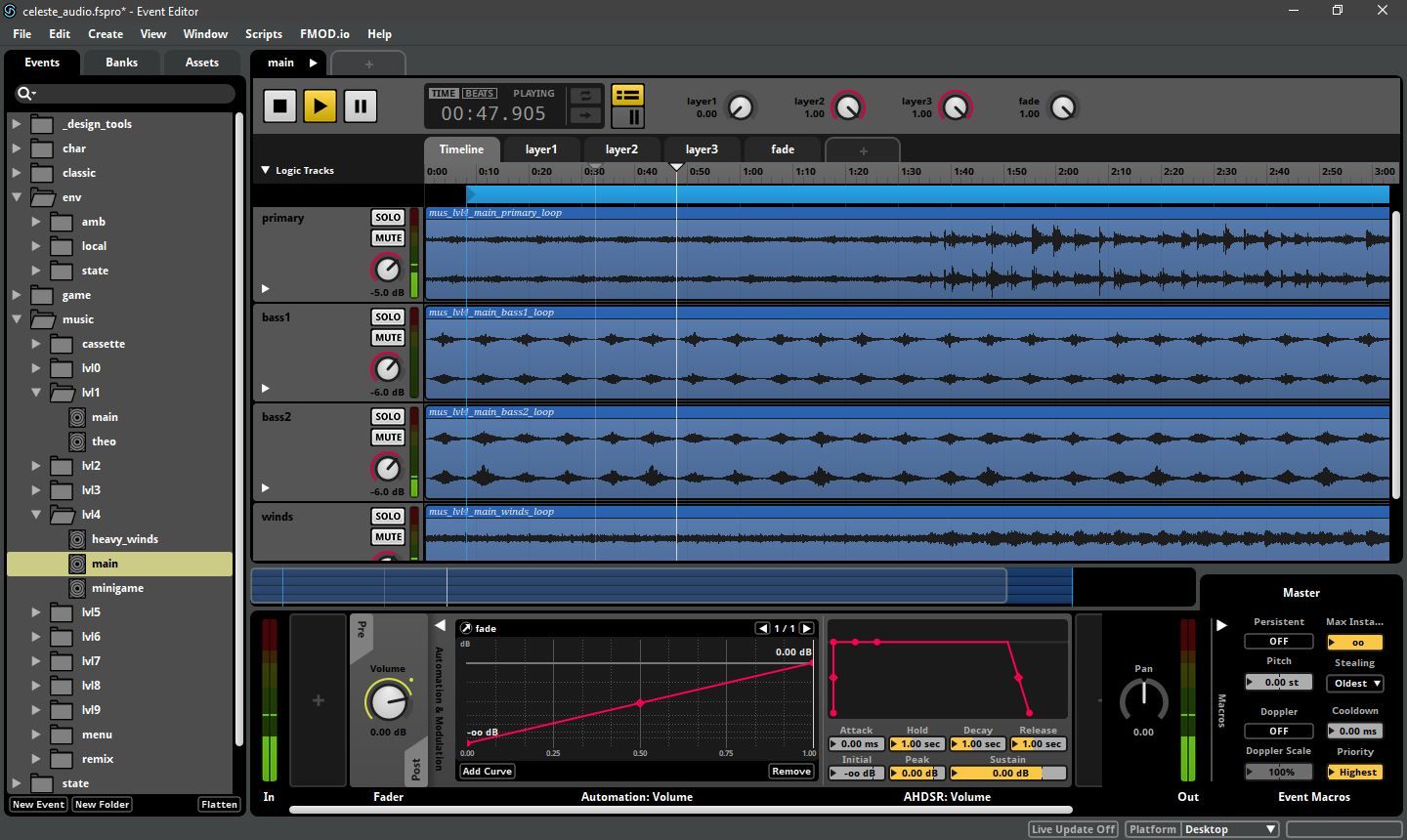This screenshot has width=1407, height=840.
Task: Click the primary track volume knob
Action: pos(387,269)
